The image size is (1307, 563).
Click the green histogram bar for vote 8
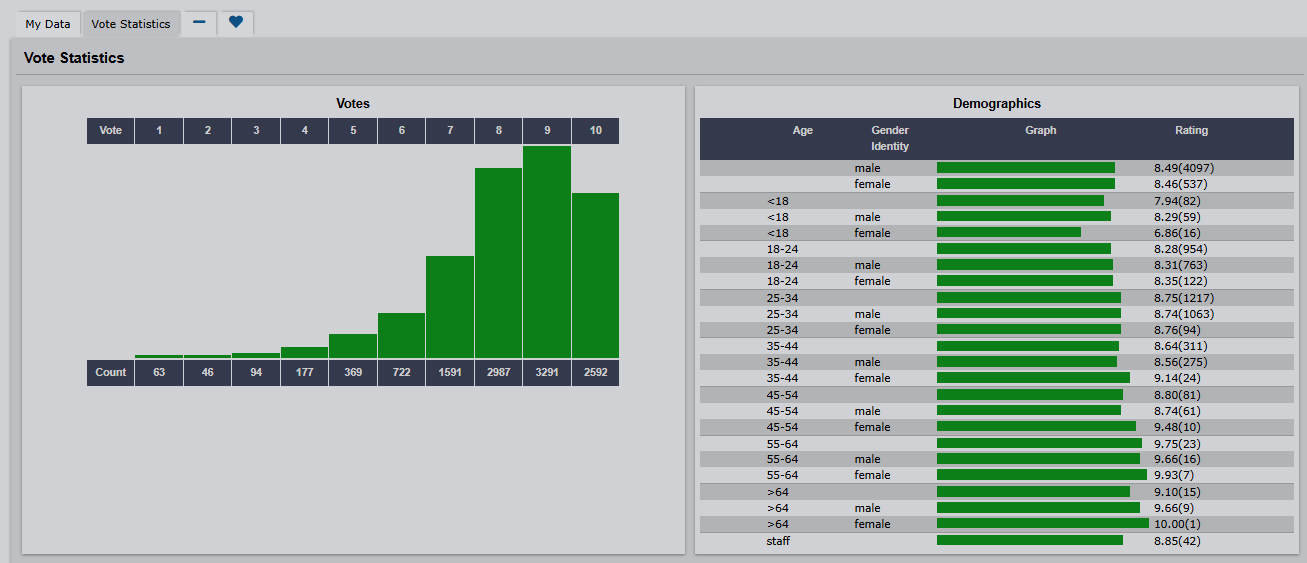[x=498, y=263]
